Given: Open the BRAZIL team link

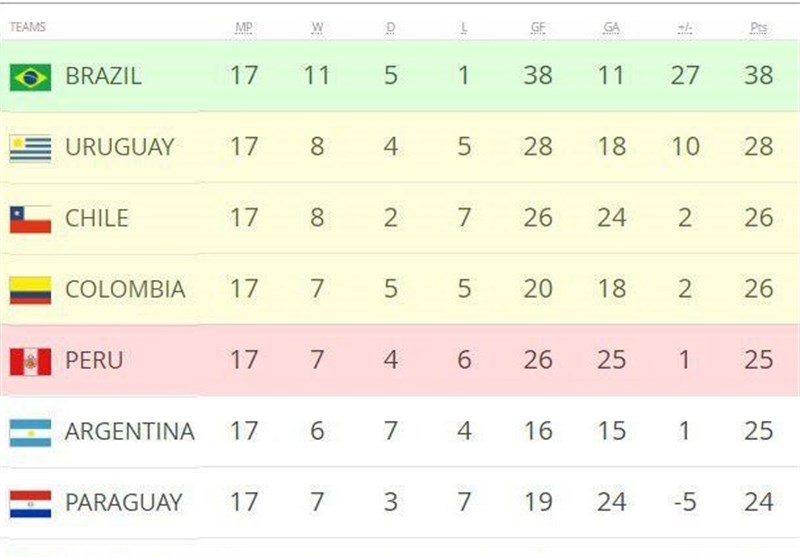Looking at the screenshot, I should point(103,76).
